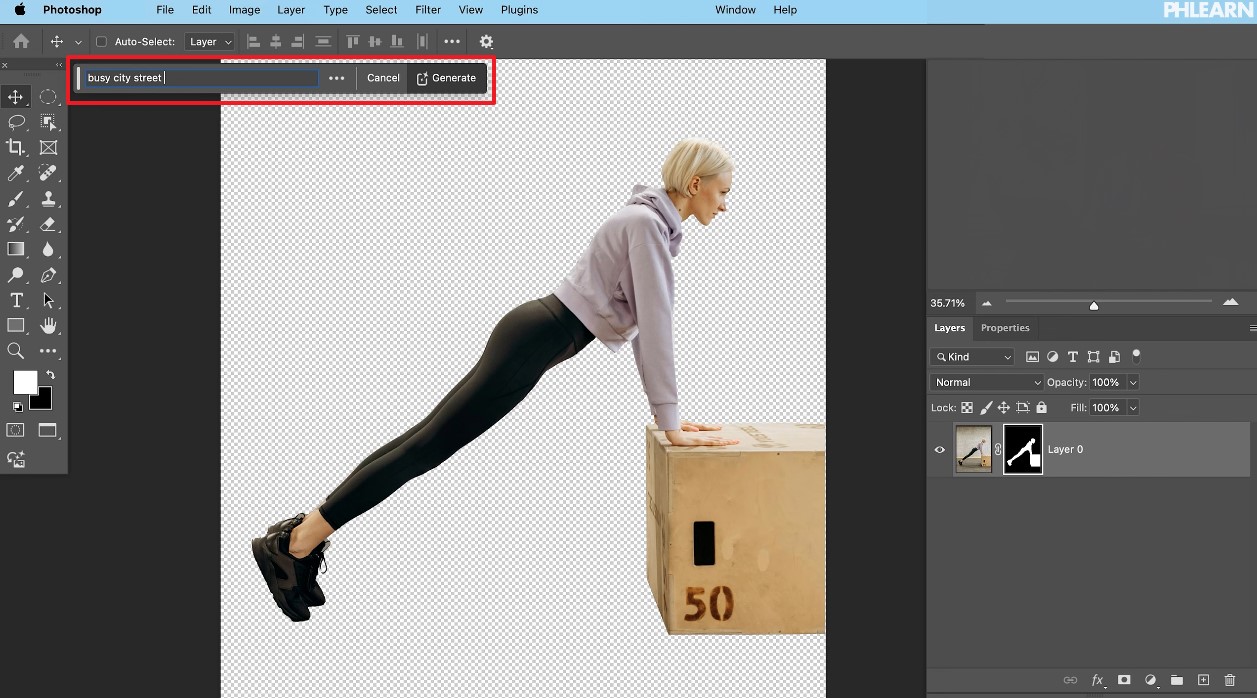Click the Generate button
1257x698 pixels.
tap(446, 78)
